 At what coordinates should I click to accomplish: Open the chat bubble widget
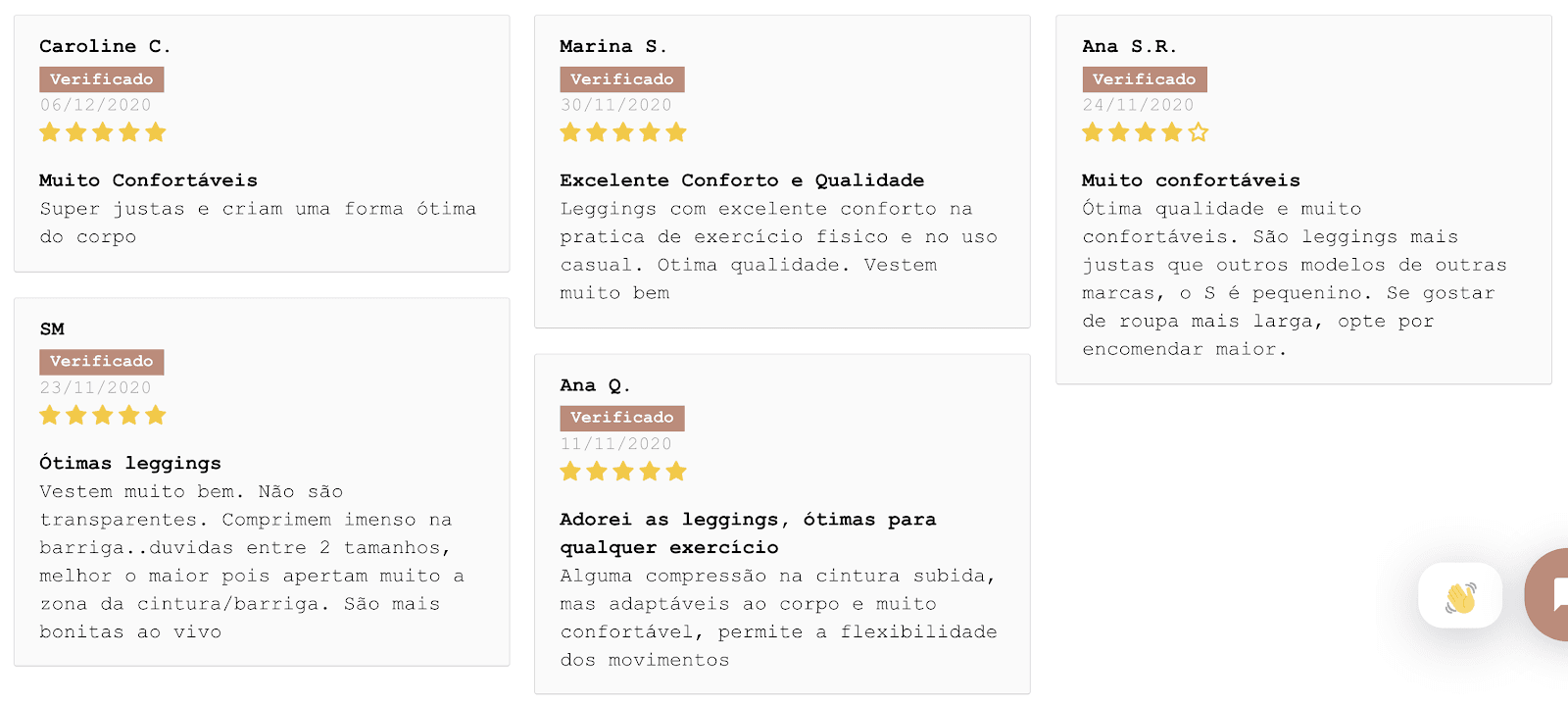[x=1550, y=594]
